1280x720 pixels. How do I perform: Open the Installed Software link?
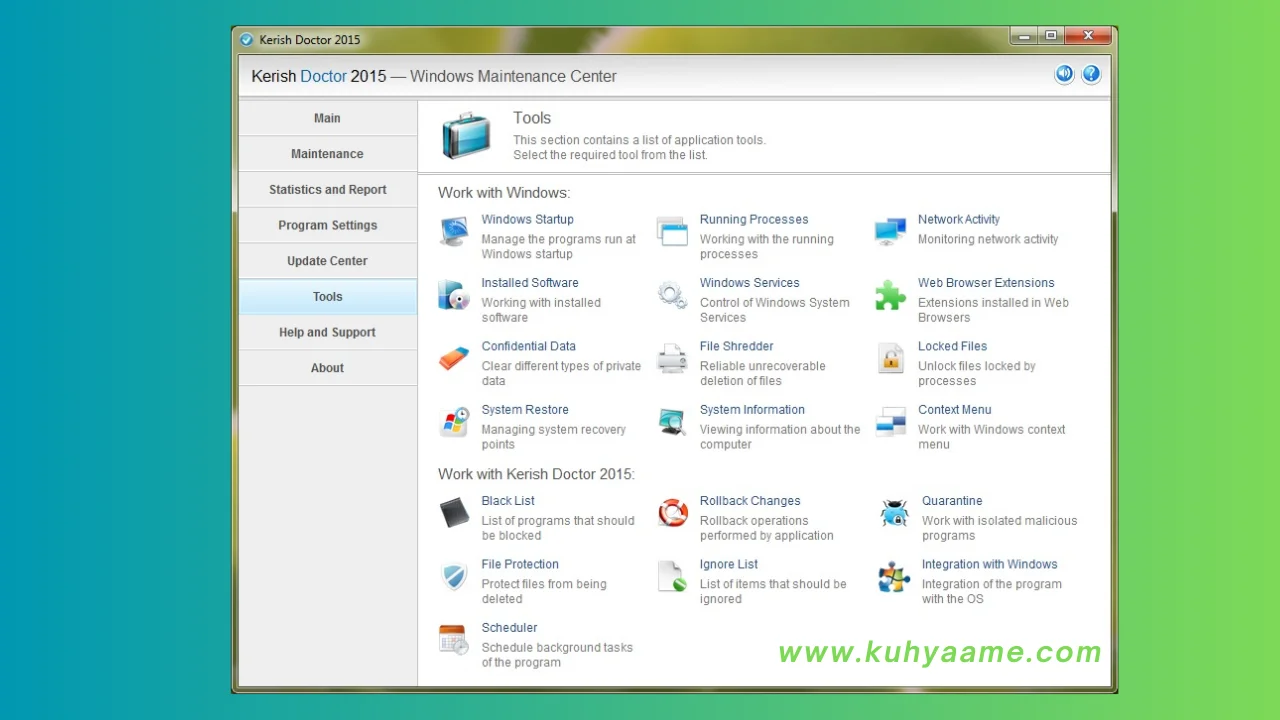(530, 283)
